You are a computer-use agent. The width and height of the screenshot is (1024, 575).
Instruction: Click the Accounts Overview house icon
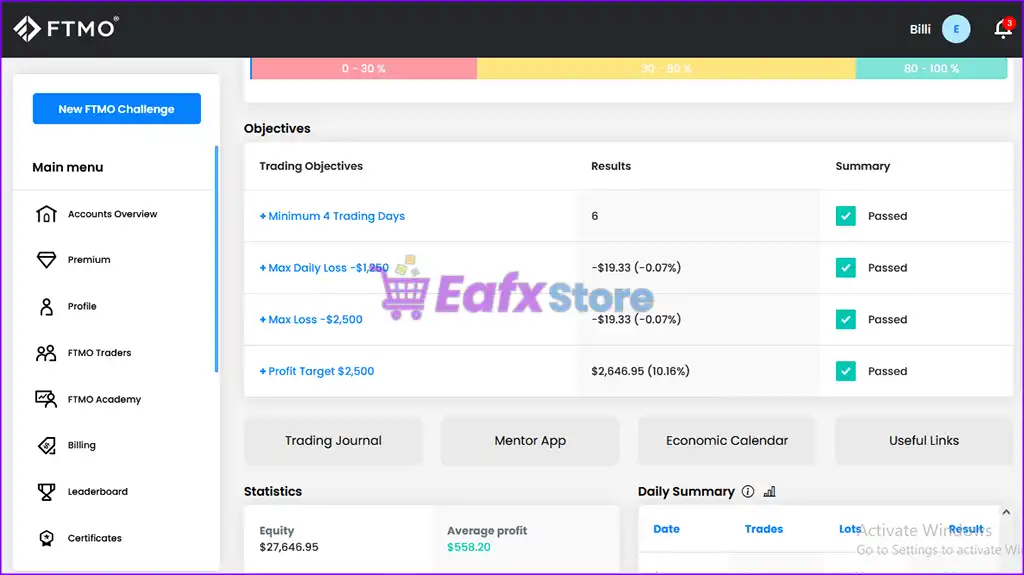point(46,214)
